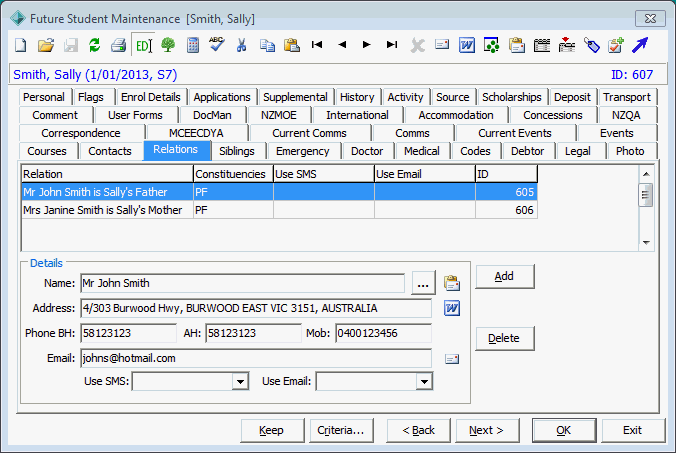This screenshot has height=453, width=676.
Task: Open the calculator icon
Action: [193, 45]
